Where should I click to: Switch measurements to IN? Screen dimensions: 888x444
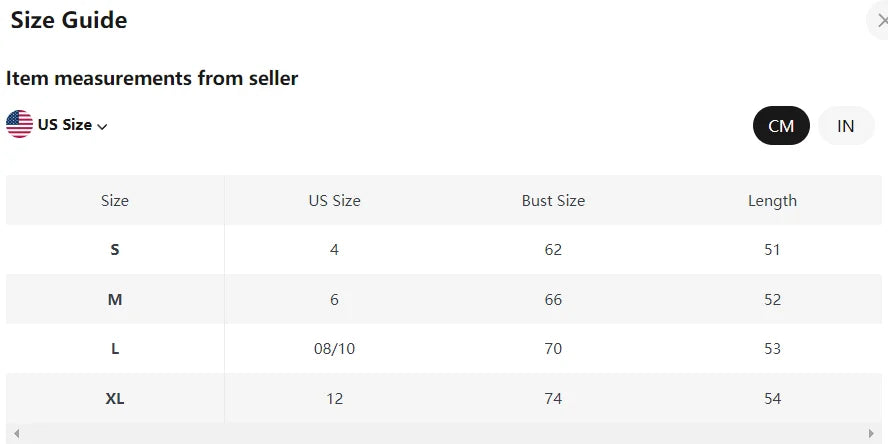(846, 125)
